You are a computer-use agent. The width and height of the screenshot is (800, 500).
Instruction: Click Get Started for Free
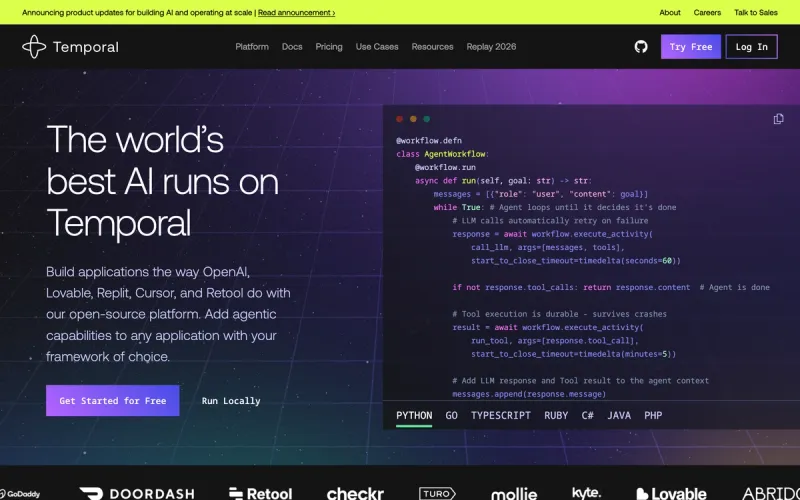pyautogui.click(x=113, y=401)
